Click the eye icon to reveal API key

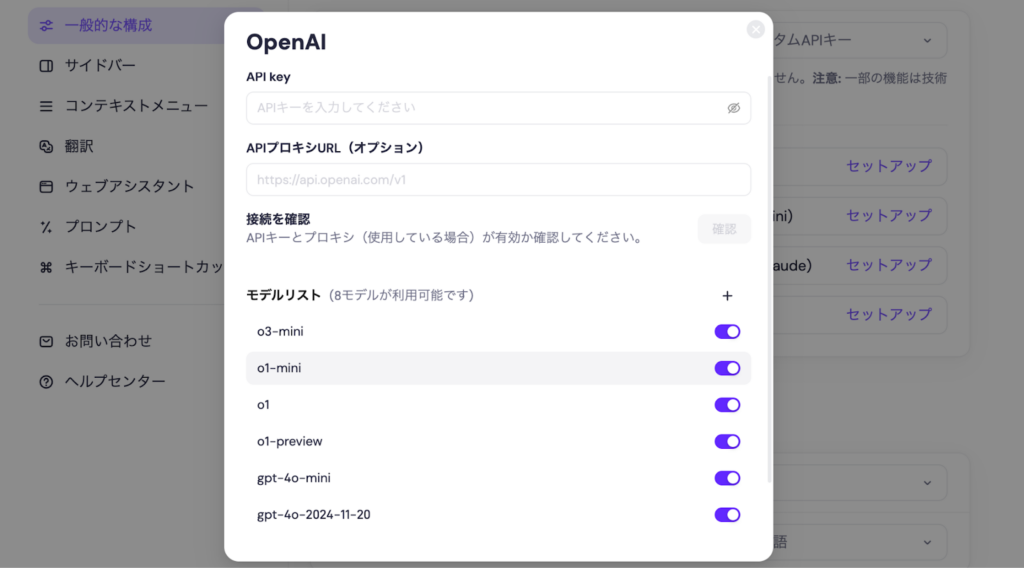click(x=733, y=108)
